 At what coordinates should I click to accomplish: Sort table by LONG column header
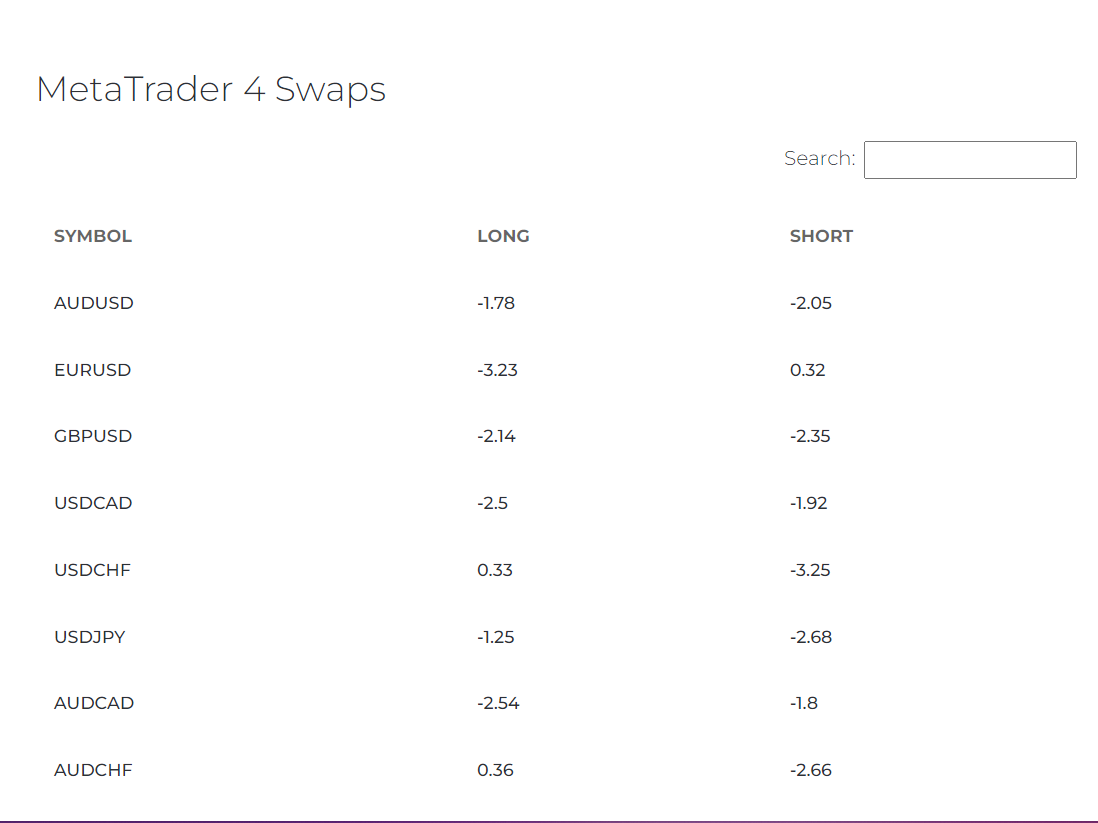pyautogui.click(x=503, y=236)
